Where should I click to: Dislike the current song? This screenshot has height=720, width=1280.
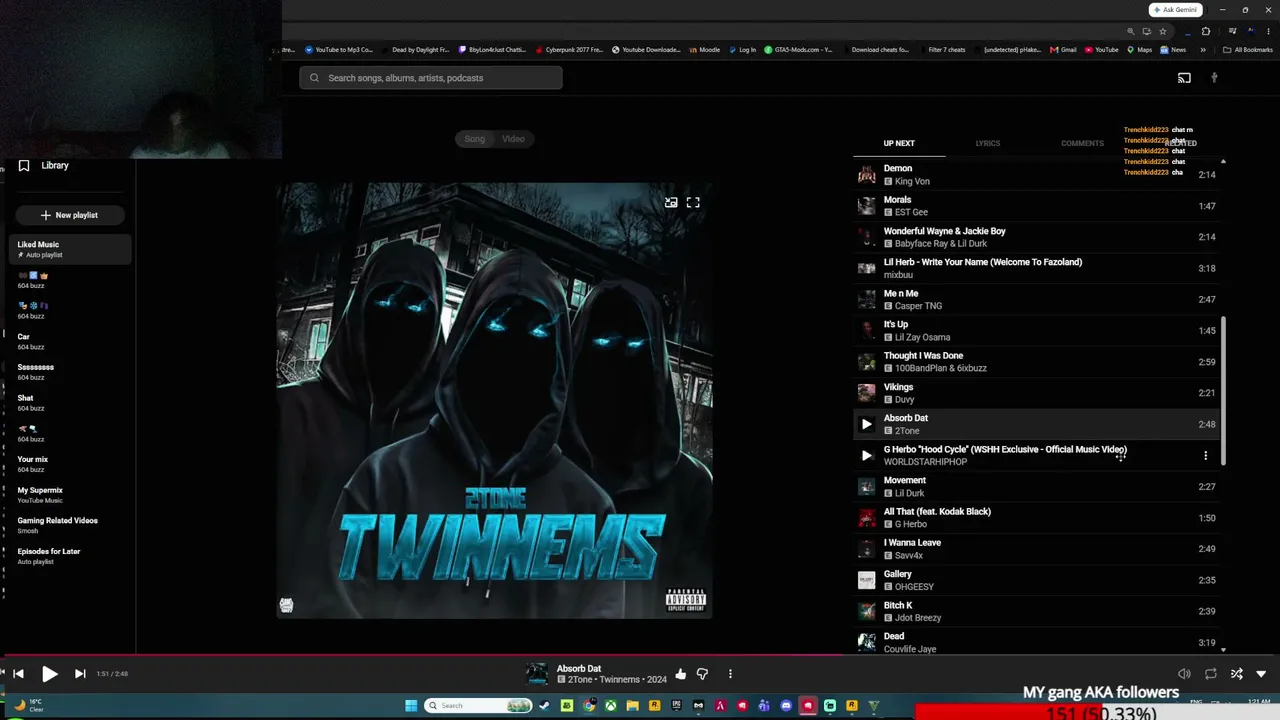pyautogui.click(x=702, y=674)
